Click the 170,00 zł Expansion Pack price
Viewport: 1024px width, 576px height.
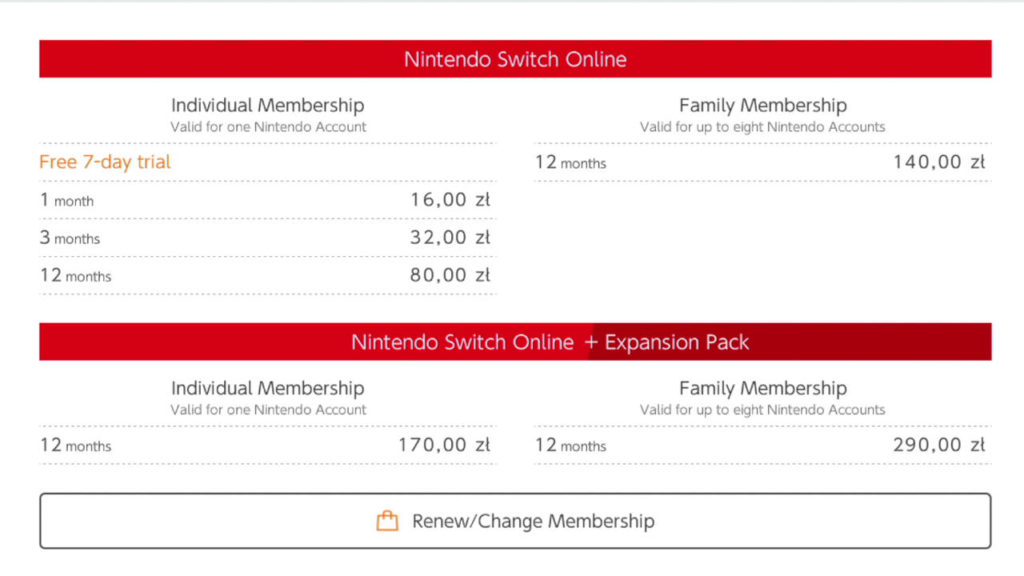pyautogui.click(x=446, y=445)
